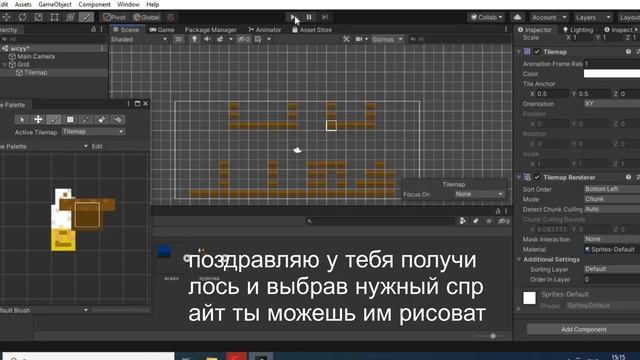The width and height of the screenshot is (640, 360).
Task: Open the component editor tools icon
Action: point(346,39)
